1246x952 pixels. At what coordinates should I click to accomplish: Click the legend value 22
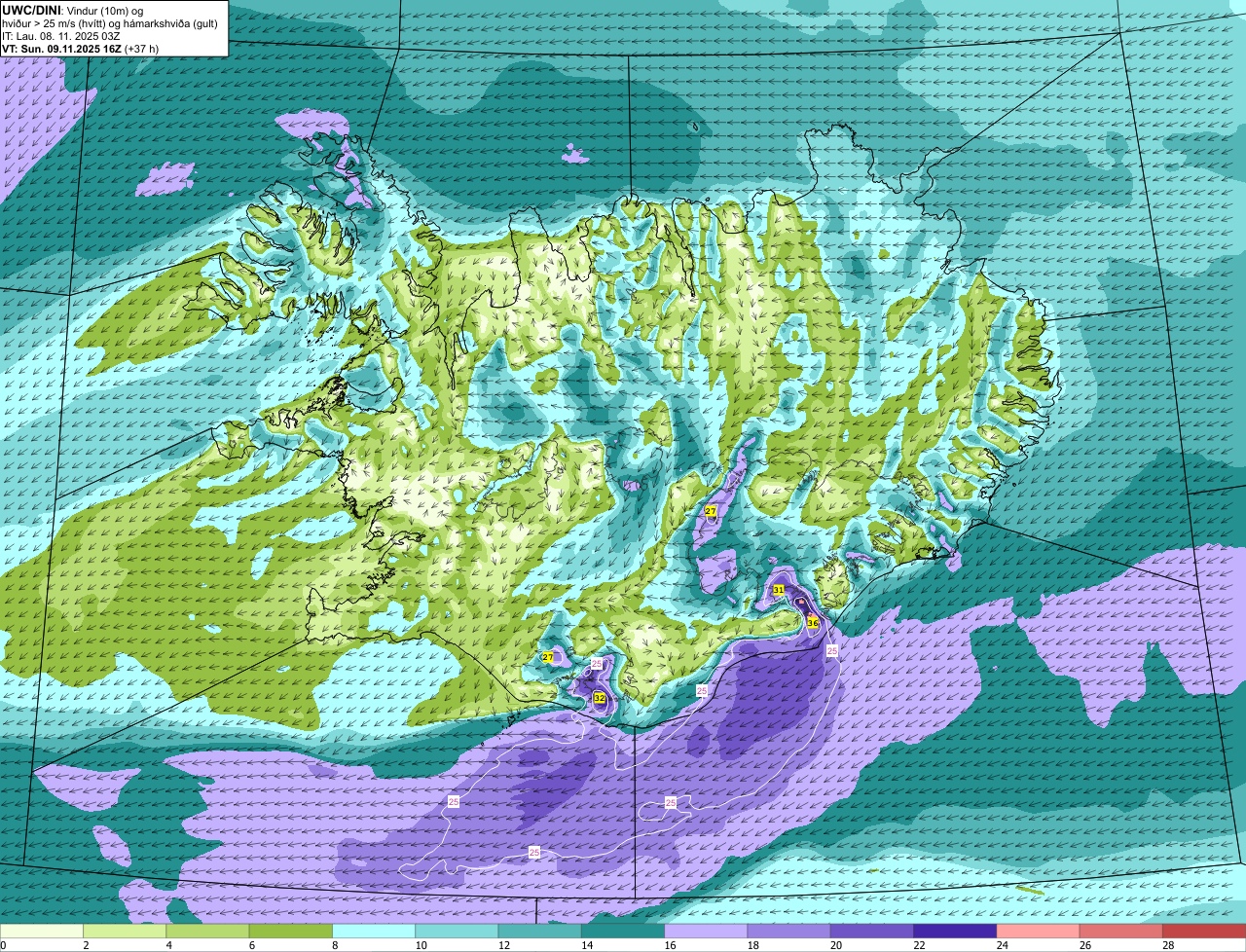919,945
